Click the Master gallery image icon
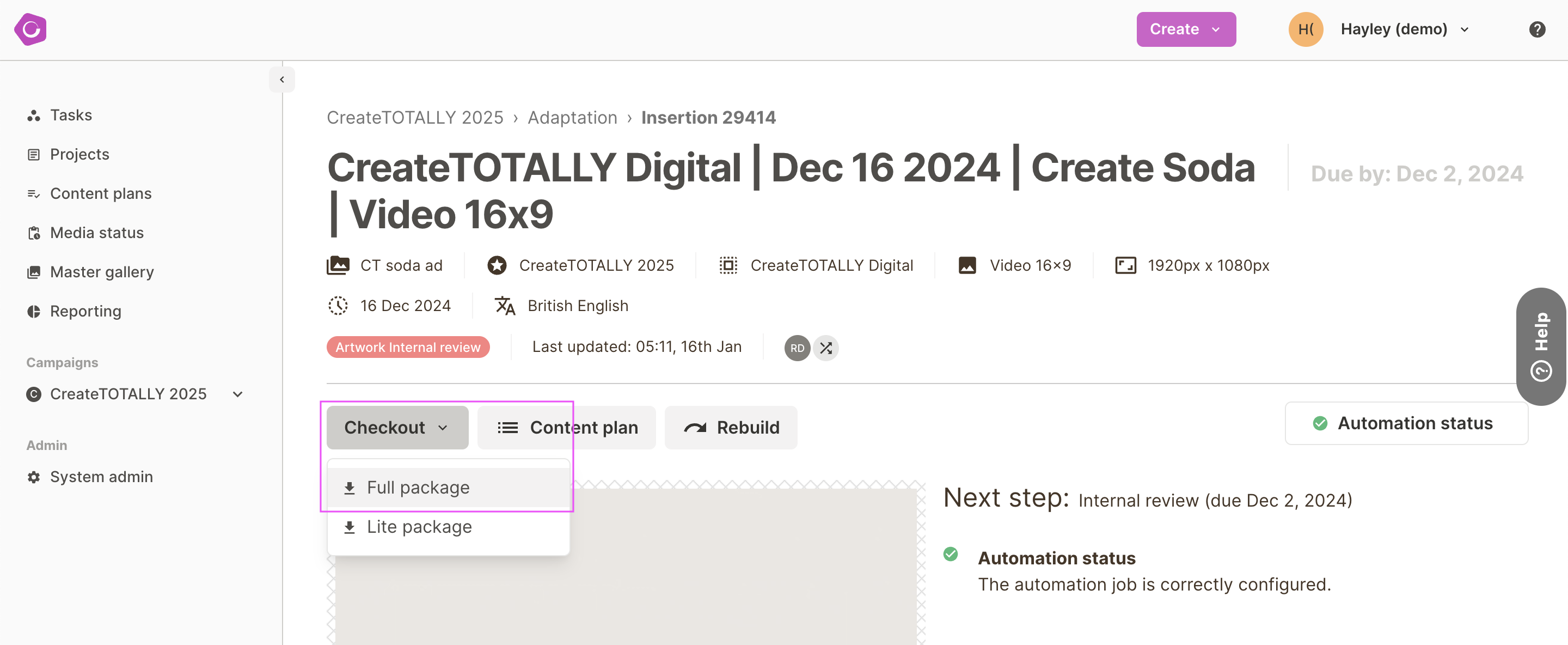 (33, 272)
